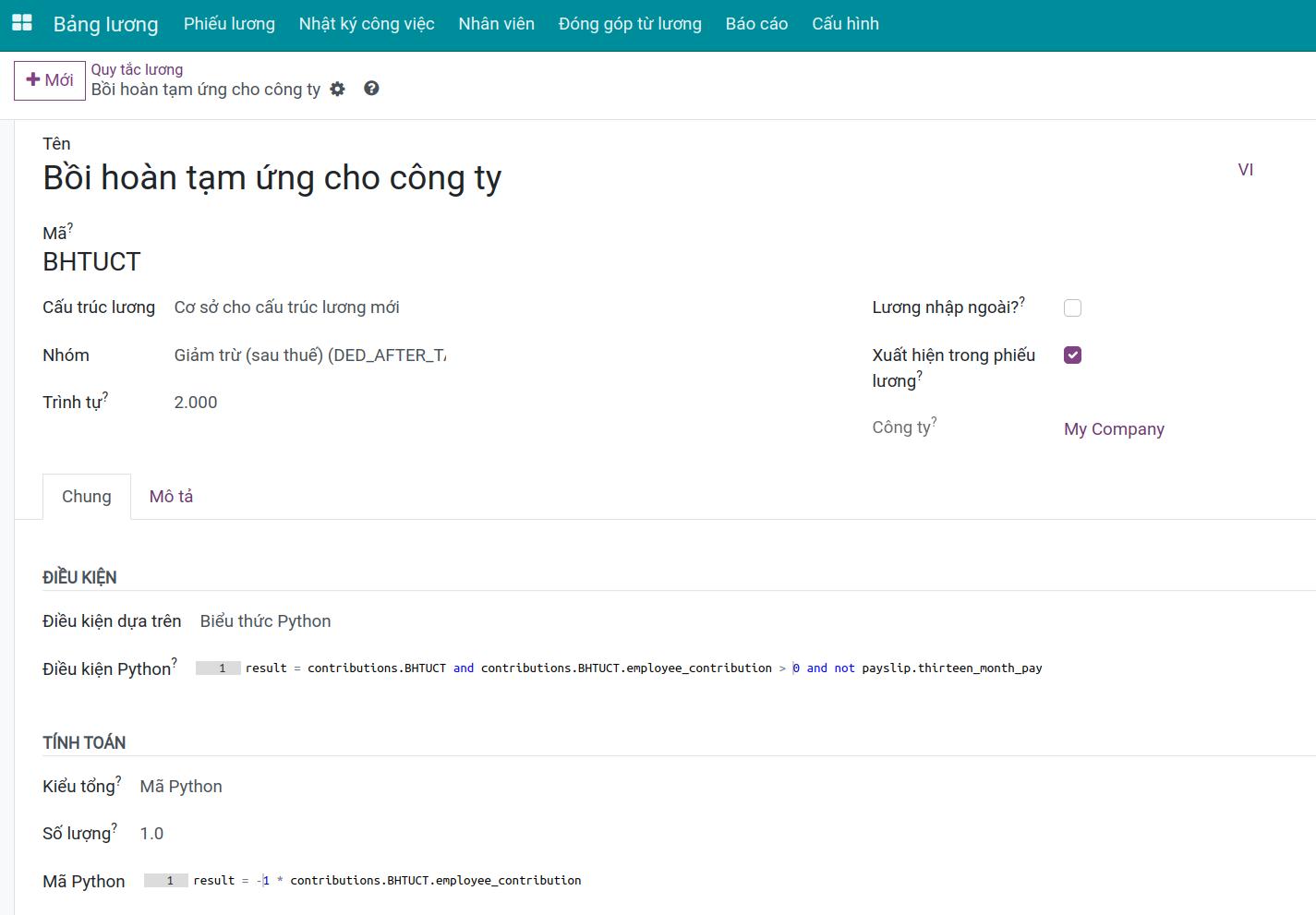This screenshot has width=1316, height=915.
Task: Open the Nhân viên menu
Action: pos(496,24)
